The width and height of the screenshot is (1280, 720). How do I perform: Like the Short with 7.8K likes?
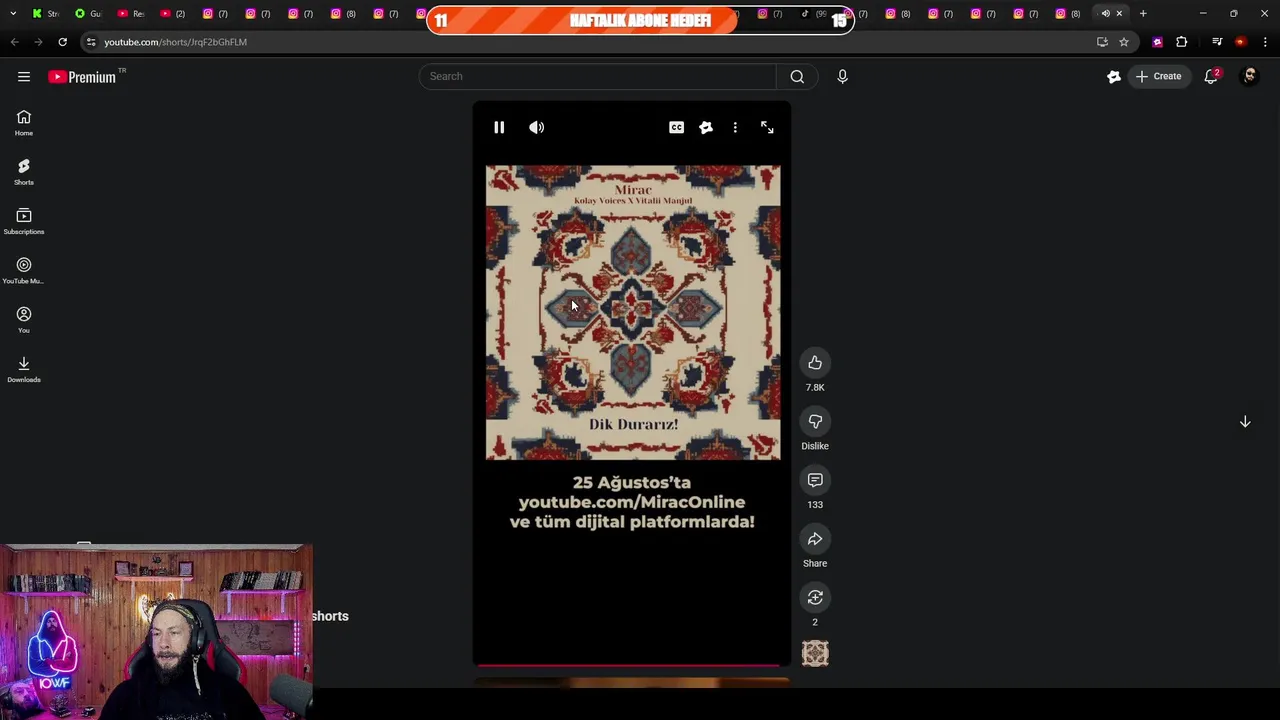[815, 363]
